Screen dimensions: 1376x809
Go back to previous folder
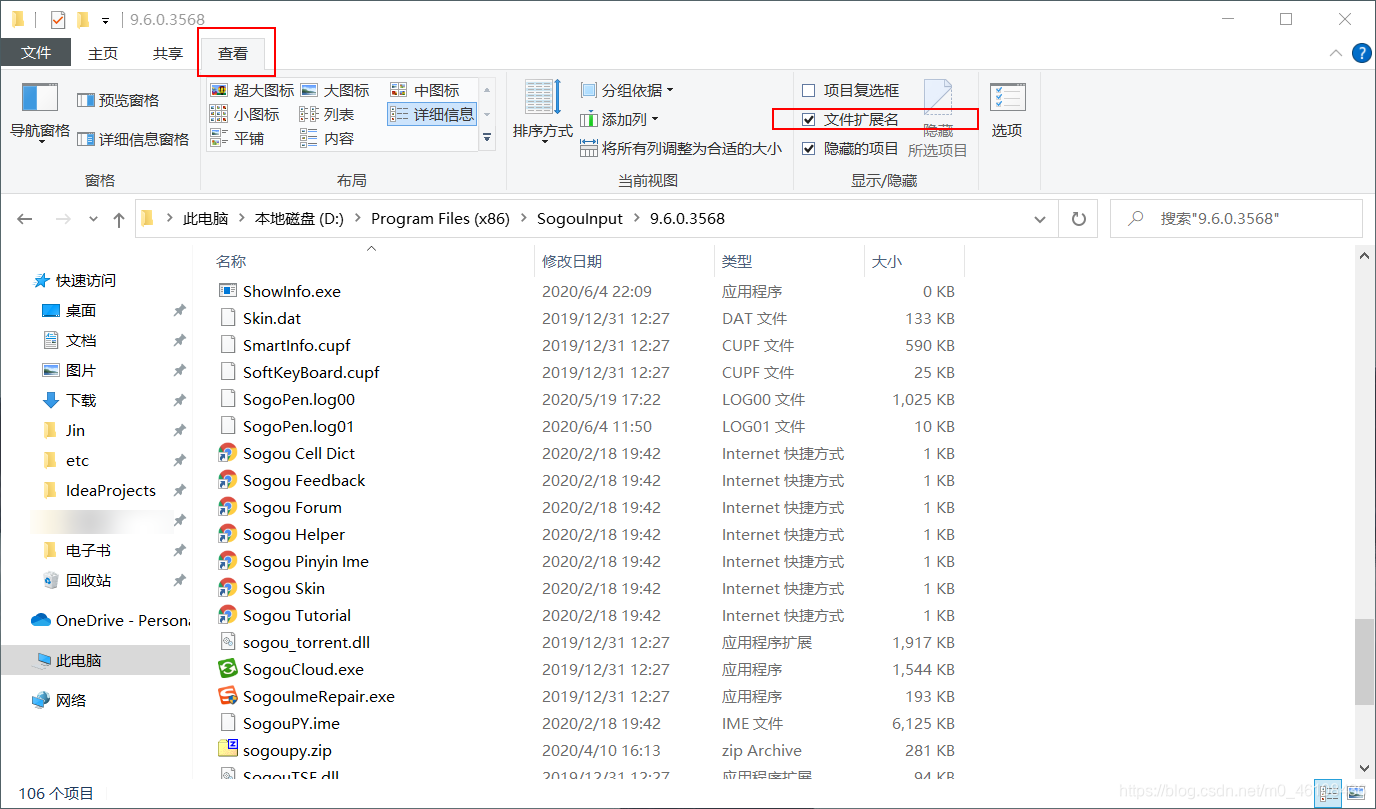point(25,219)
